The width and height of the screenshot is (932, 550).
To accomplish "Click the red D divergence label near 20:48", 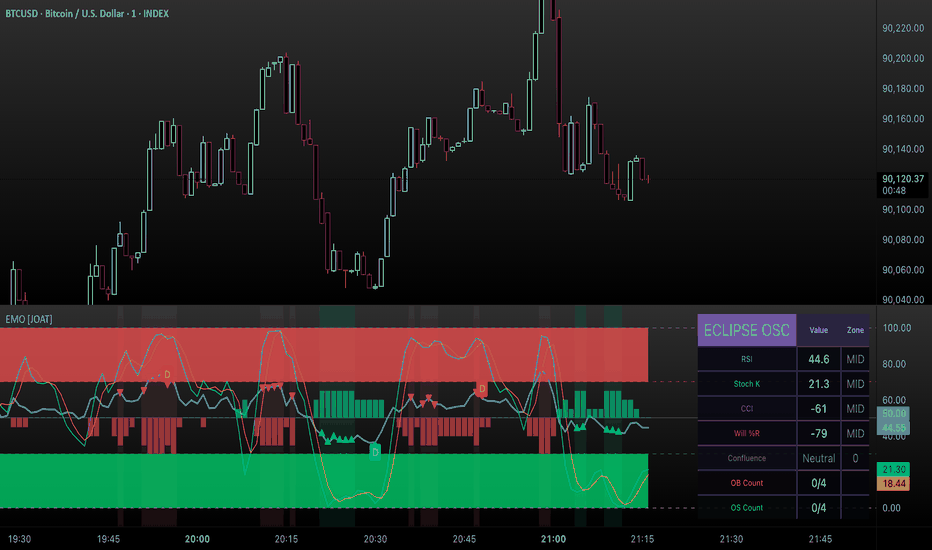I will (481, 389).
